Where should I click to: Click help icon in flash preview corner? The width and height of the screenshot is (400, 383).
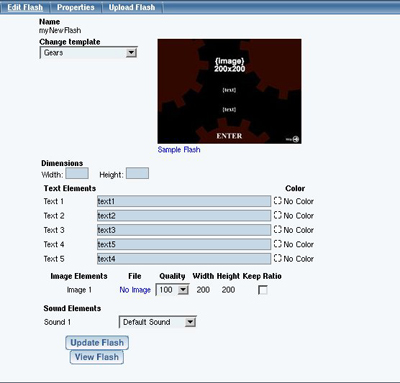[296, 139]
